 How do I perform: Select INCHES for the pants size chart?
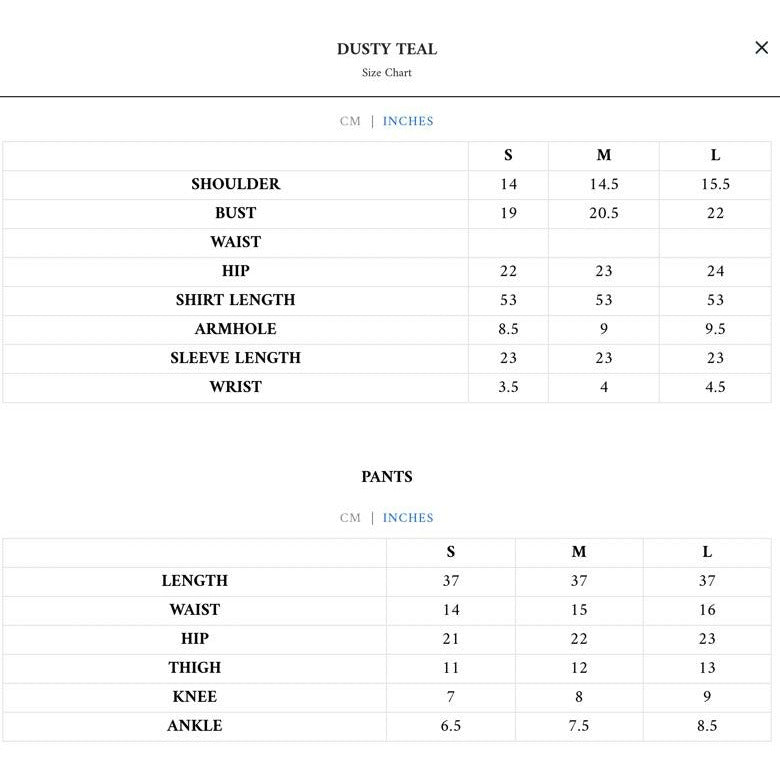coord(408,518)
